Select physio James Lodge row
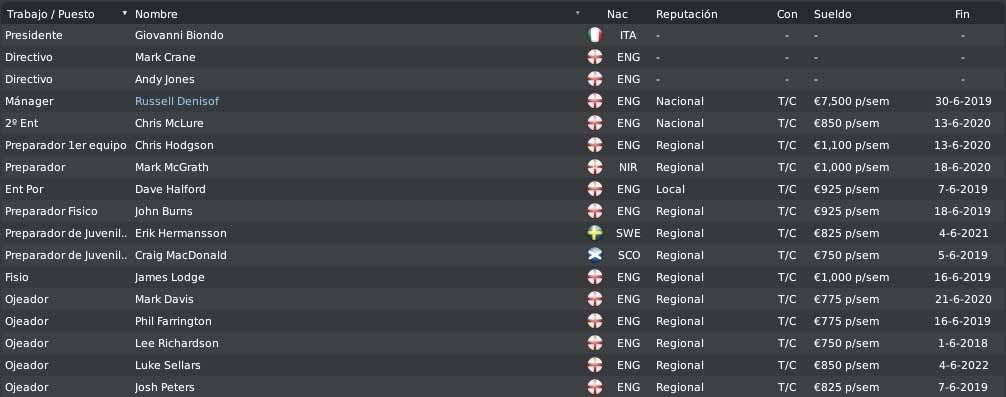This screenshot has height=397, width=1006. click(x=503, y=277)
